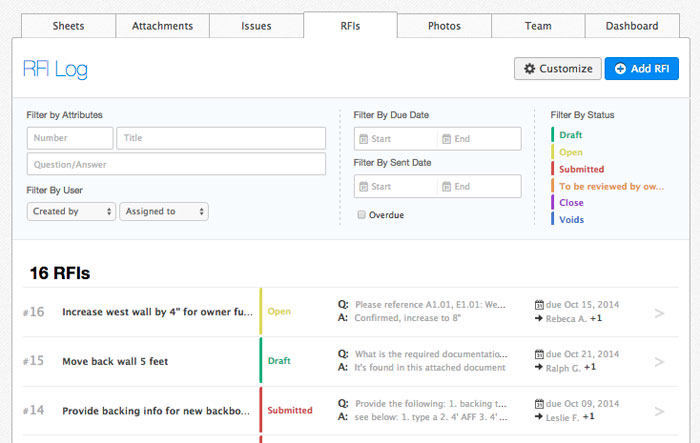Click calendar icon in Due Date Start field
The image size is (700, 443).
(363, 139)
